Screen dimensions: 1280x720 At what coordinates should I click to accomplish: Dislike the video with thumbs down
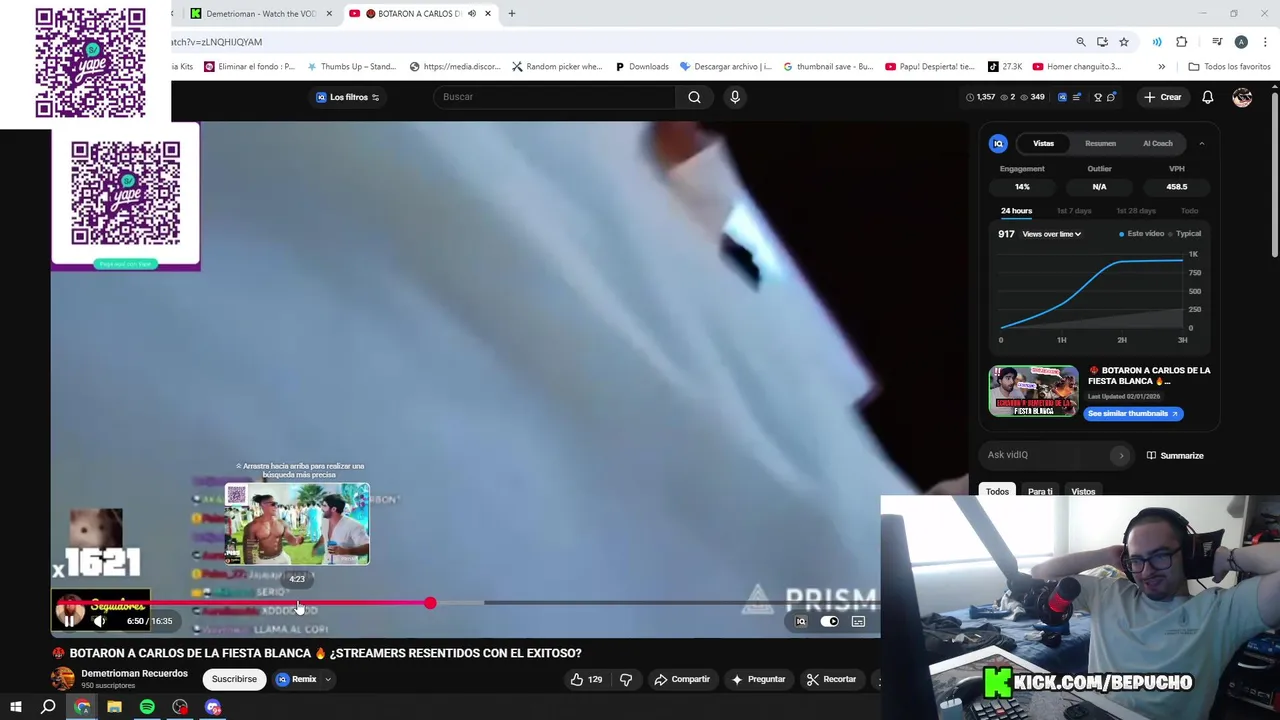[626, 679]
